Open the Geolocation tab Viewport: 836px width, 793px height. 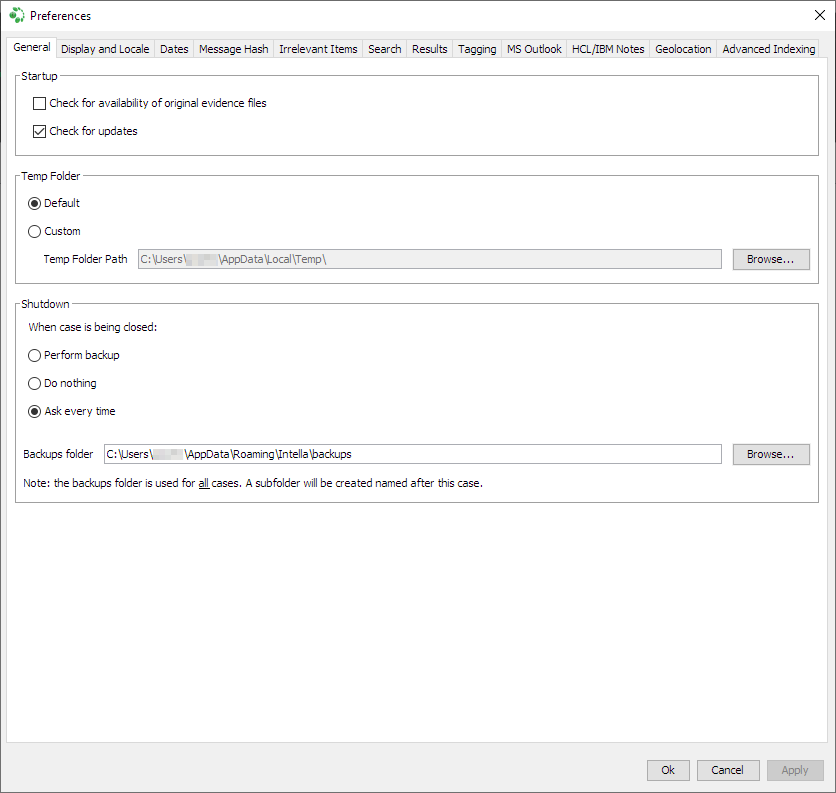(x=683, y=49)
